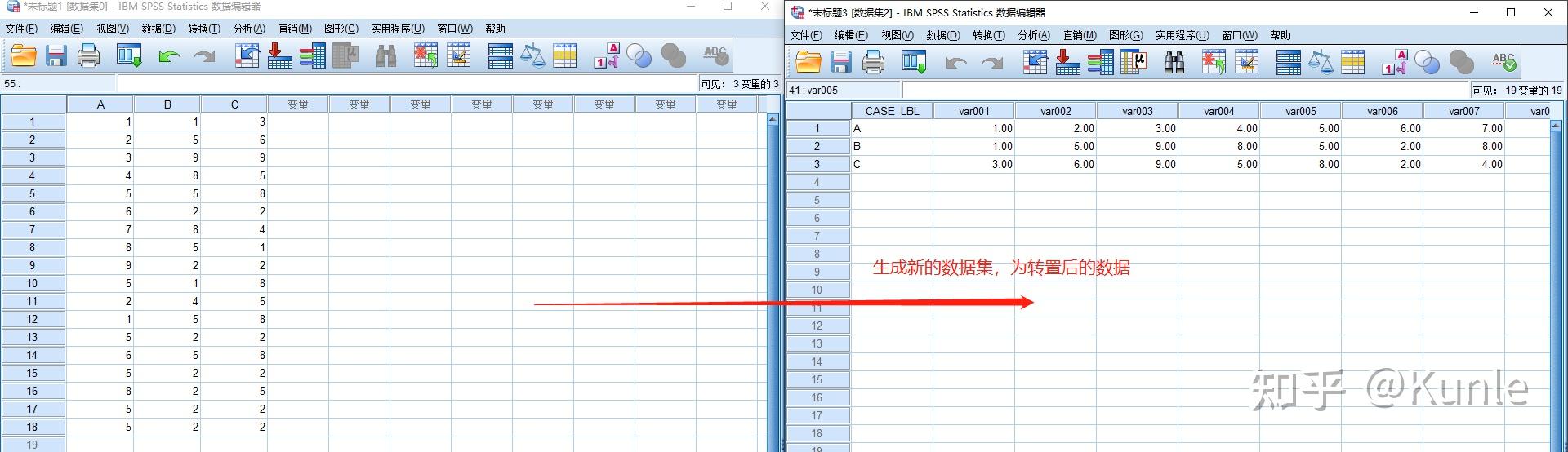The image size is (1568, 452).
Task: Open 实用程序(U) menu in right window
Action: pos(1182,35)
